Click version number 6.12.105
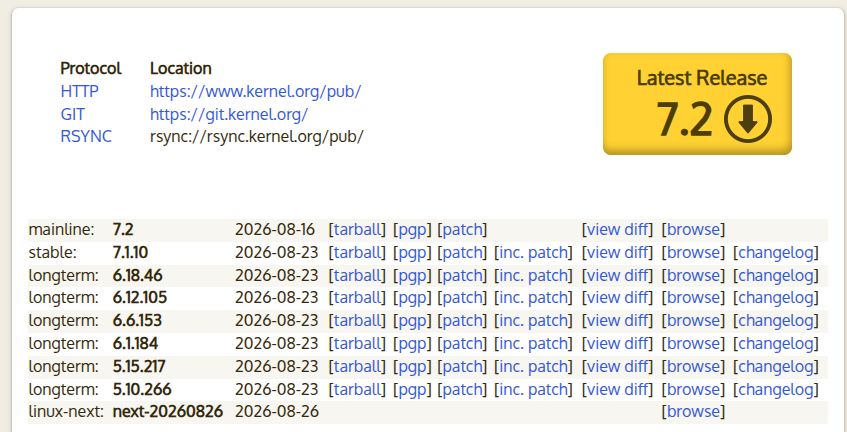Image resolution: width=847 pixels, height=432 pixels. tap(139, 298)
